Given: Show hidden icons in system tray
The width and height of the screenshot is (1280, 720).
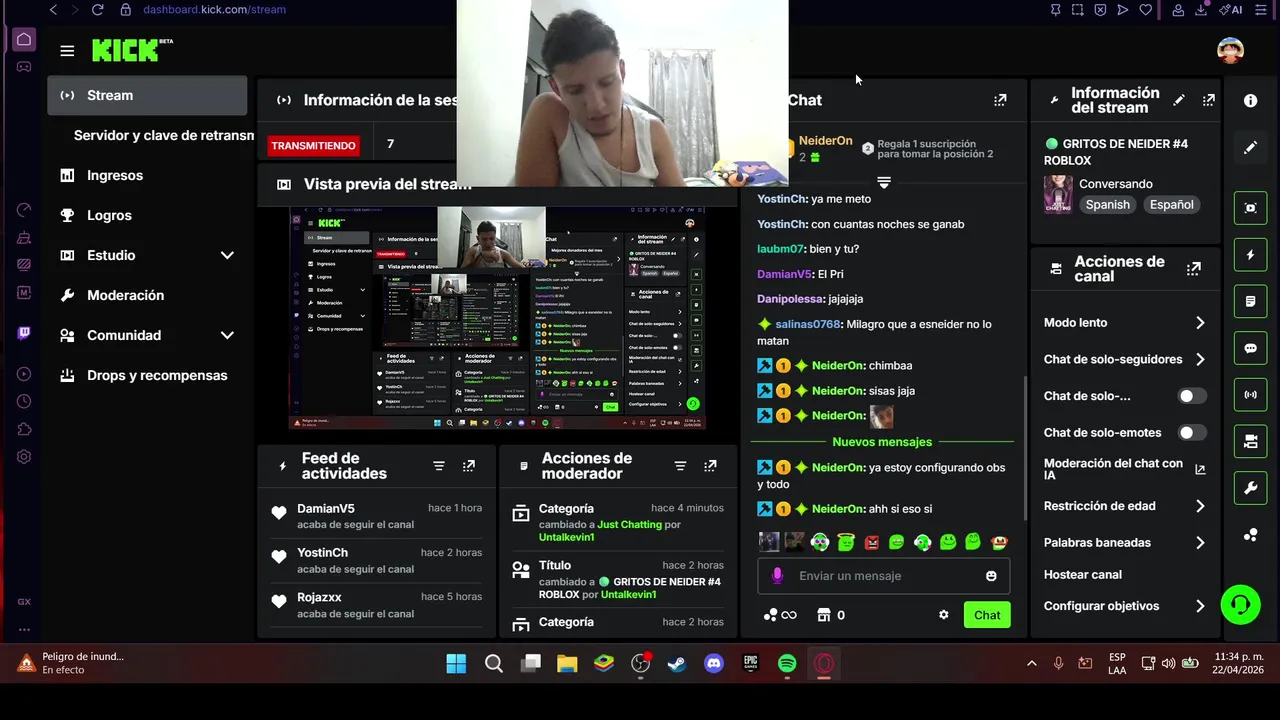Looking at the screenshot, I should (1031, 663).
